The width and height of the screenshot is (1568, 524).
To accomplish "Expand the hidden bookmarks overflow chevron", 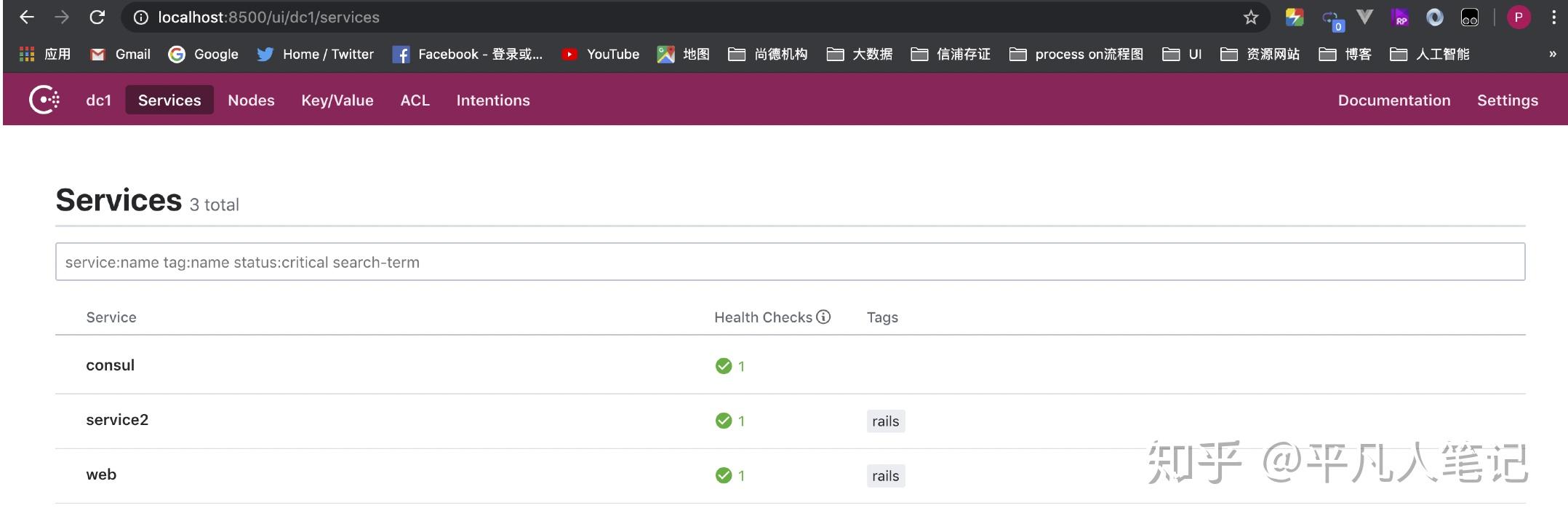I will point(1553,55).
